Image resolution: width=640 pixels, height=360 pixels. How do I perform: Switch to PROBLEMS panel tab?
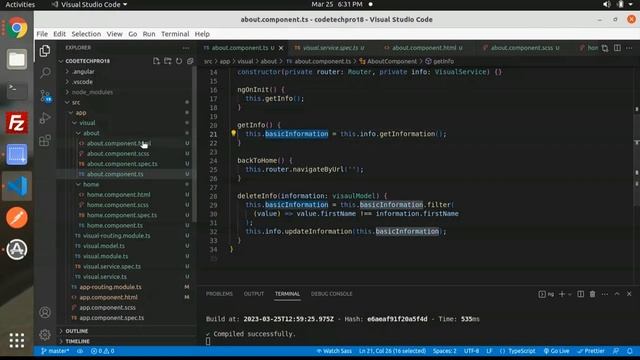pos(219,294)
